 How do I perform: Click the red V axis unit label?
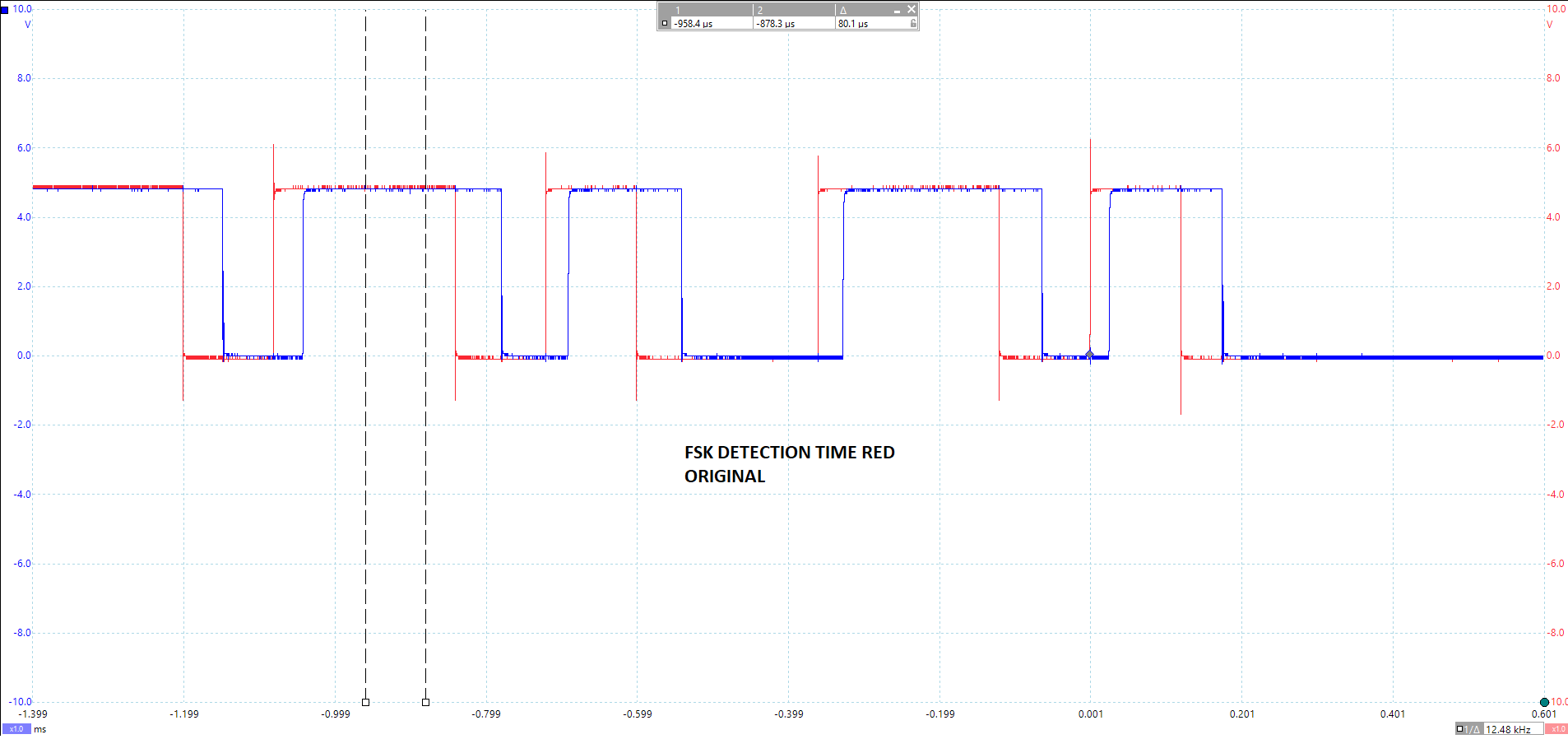point(1550,23)
